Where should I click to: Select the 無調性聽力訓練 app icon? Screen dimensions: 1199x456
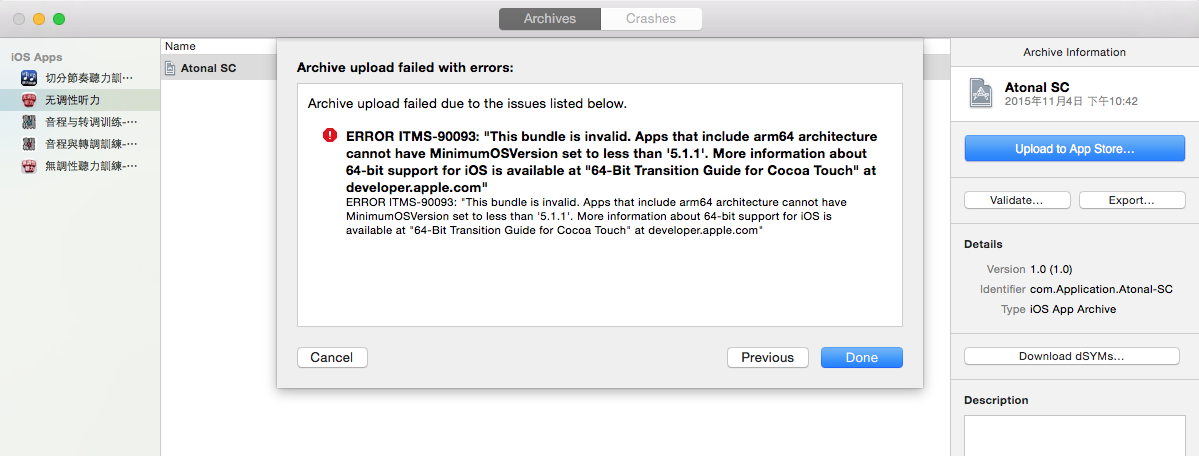(29, 165)
